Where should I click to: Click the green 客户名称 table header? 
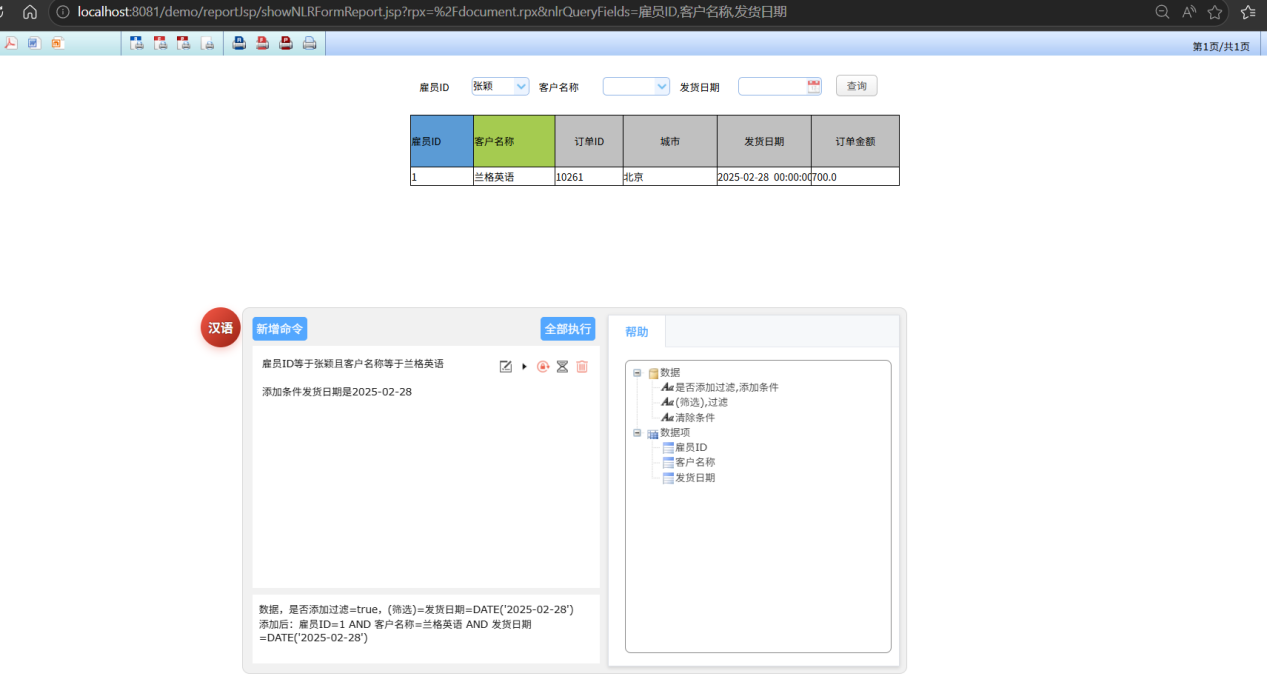pos(514,141)
